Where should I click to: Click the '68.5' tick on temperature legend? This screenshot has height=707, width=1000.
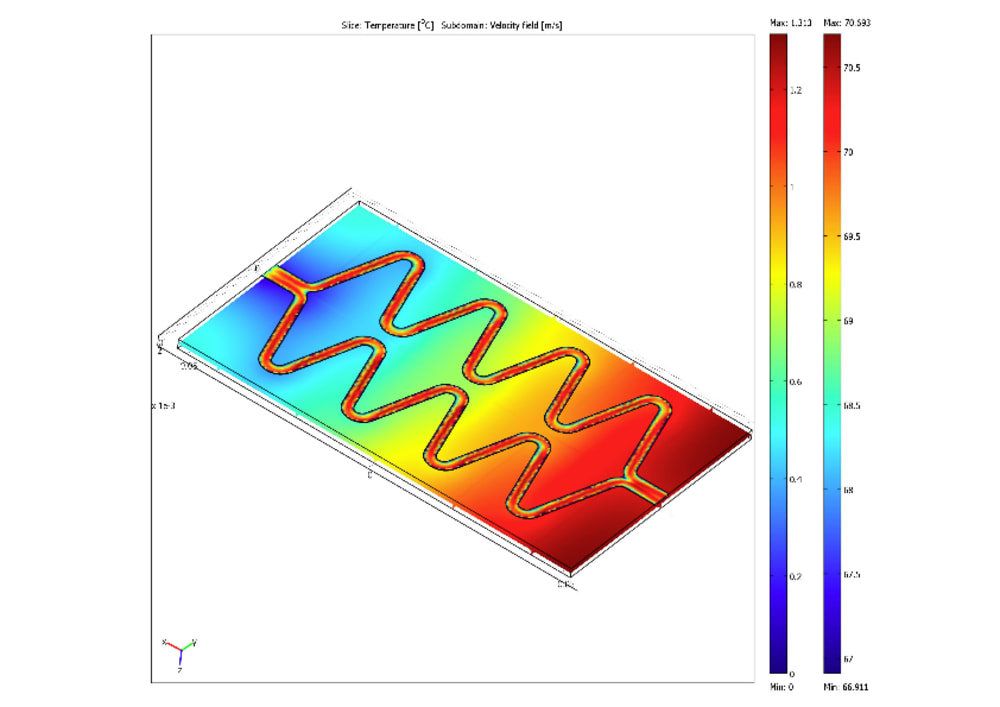(x=851, y=405)
